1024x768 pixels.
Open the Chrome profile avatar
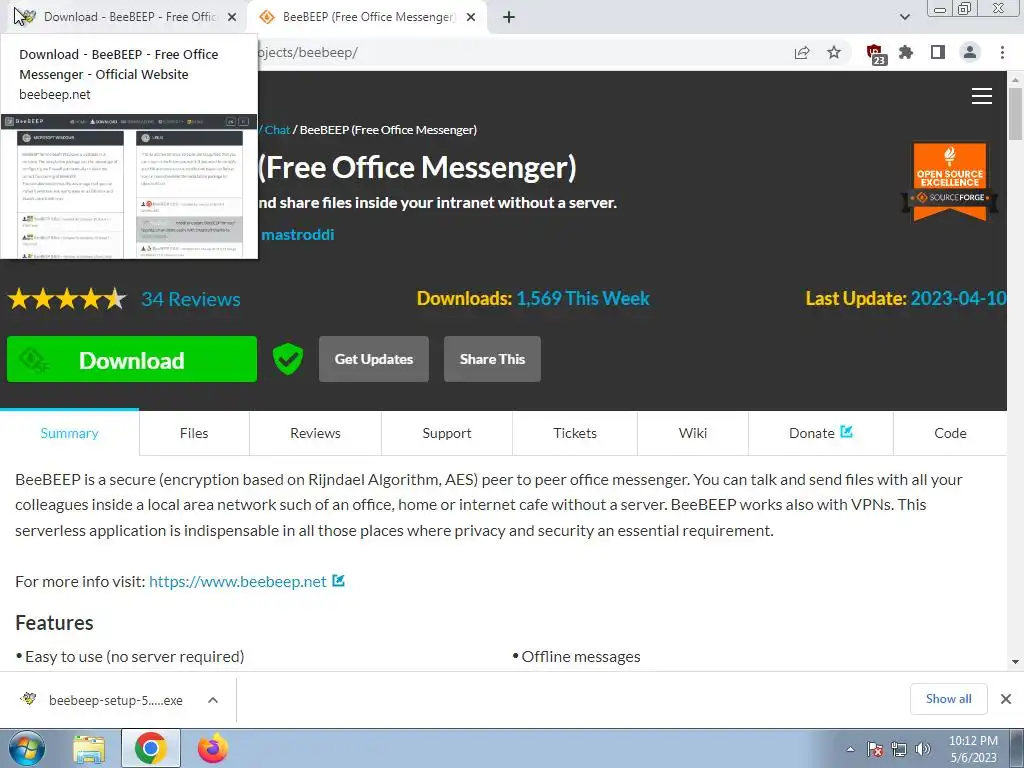[x=970, y=52]
